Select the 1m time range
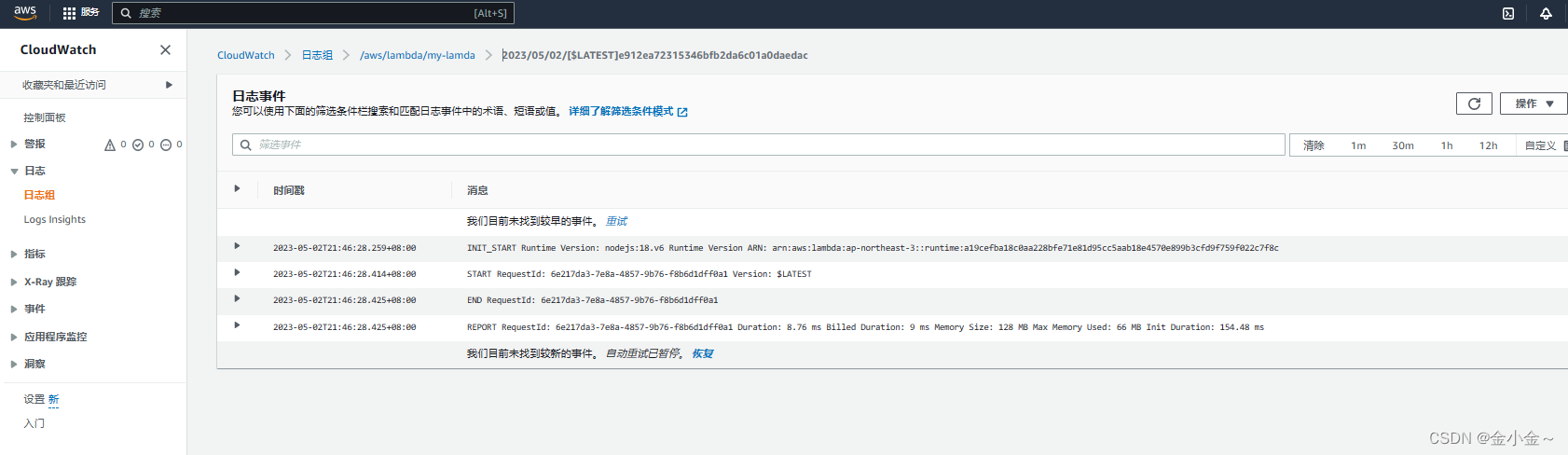 (x=1358, y=145)
